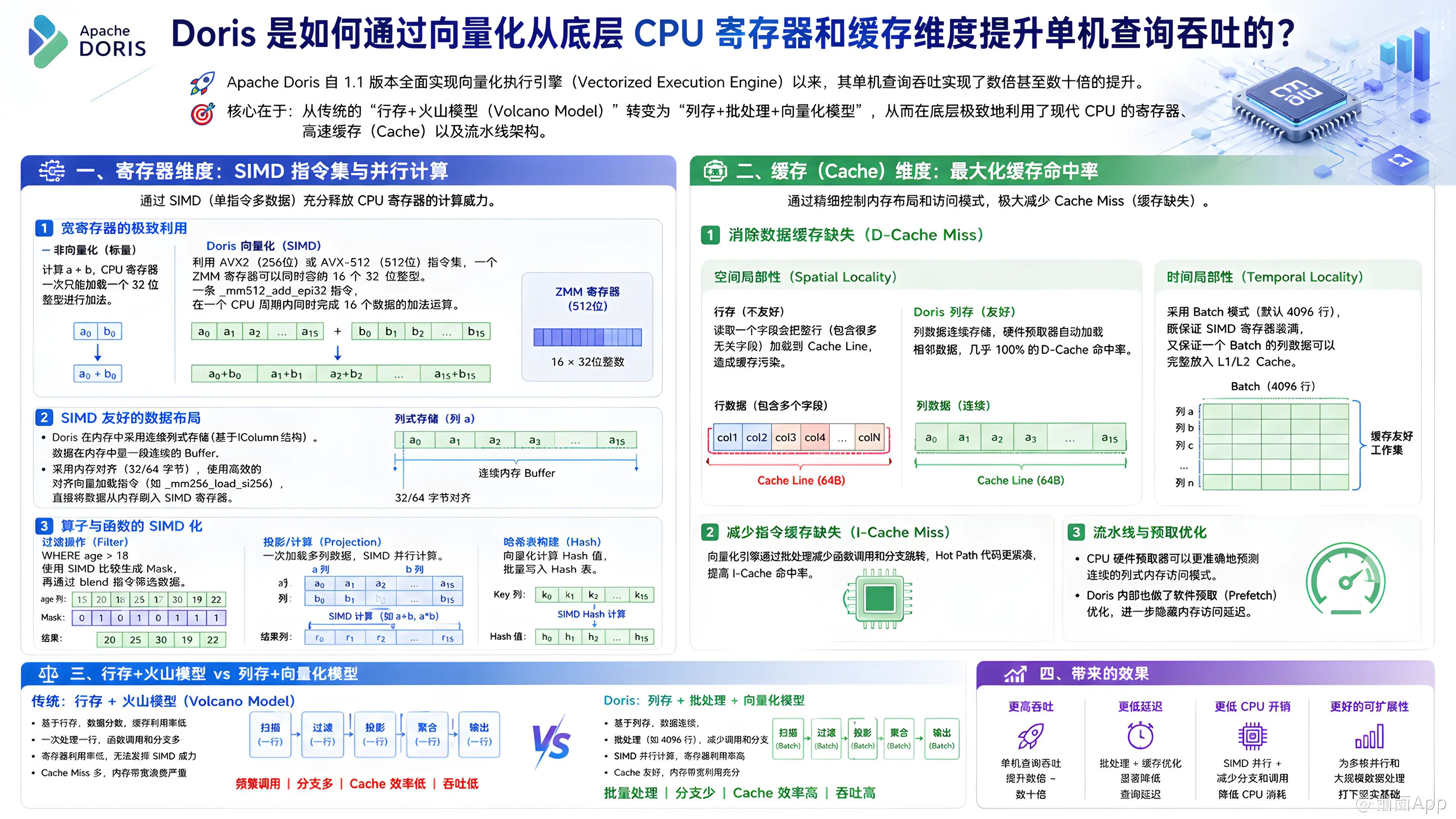Viewport: 1456px width, 819px height.
Task: Click green badge 1 beside 消除数据缓存缺失
Action: click(710, 235)
